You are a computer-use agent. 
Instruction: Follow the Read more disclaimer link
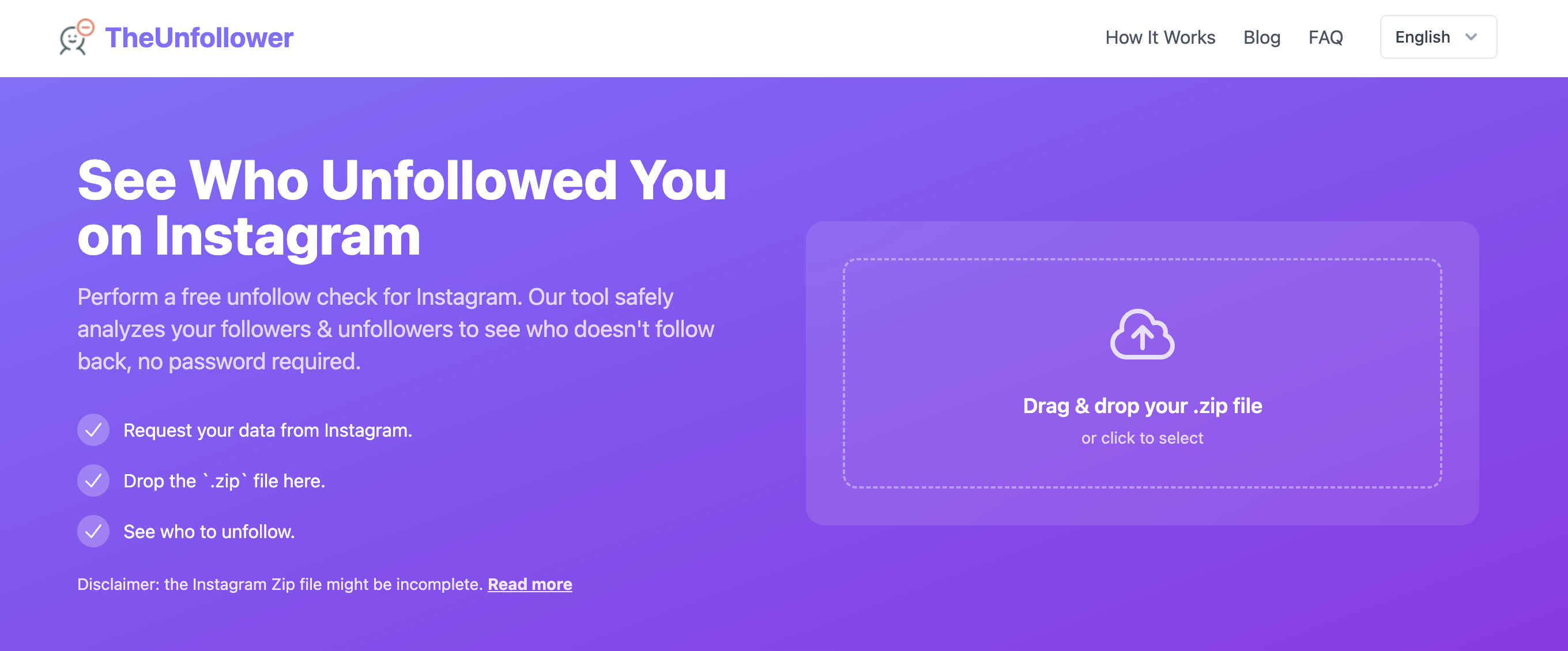530,584
